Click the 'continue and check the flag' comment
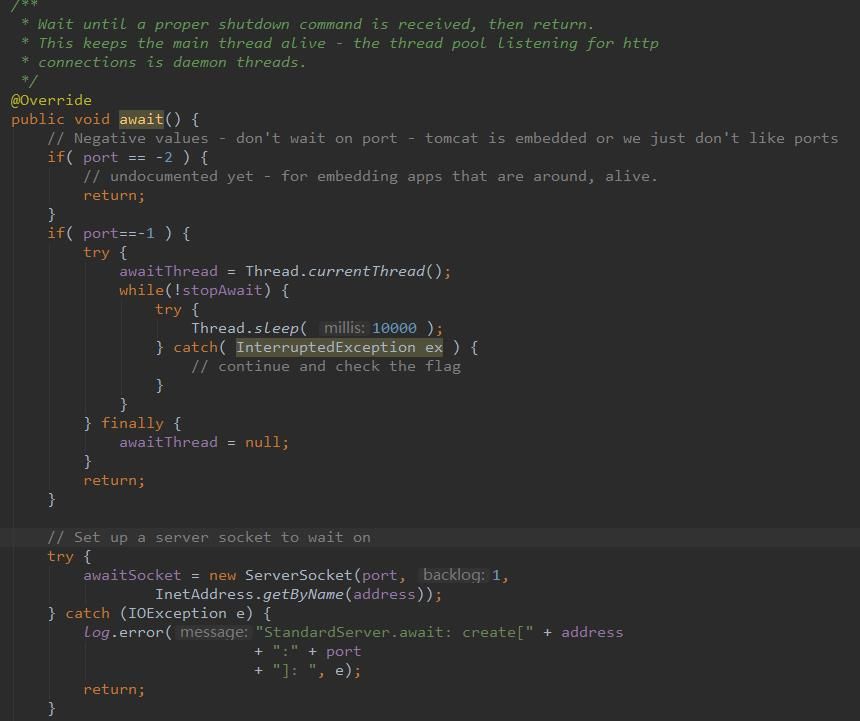 [x=326, y=366]
